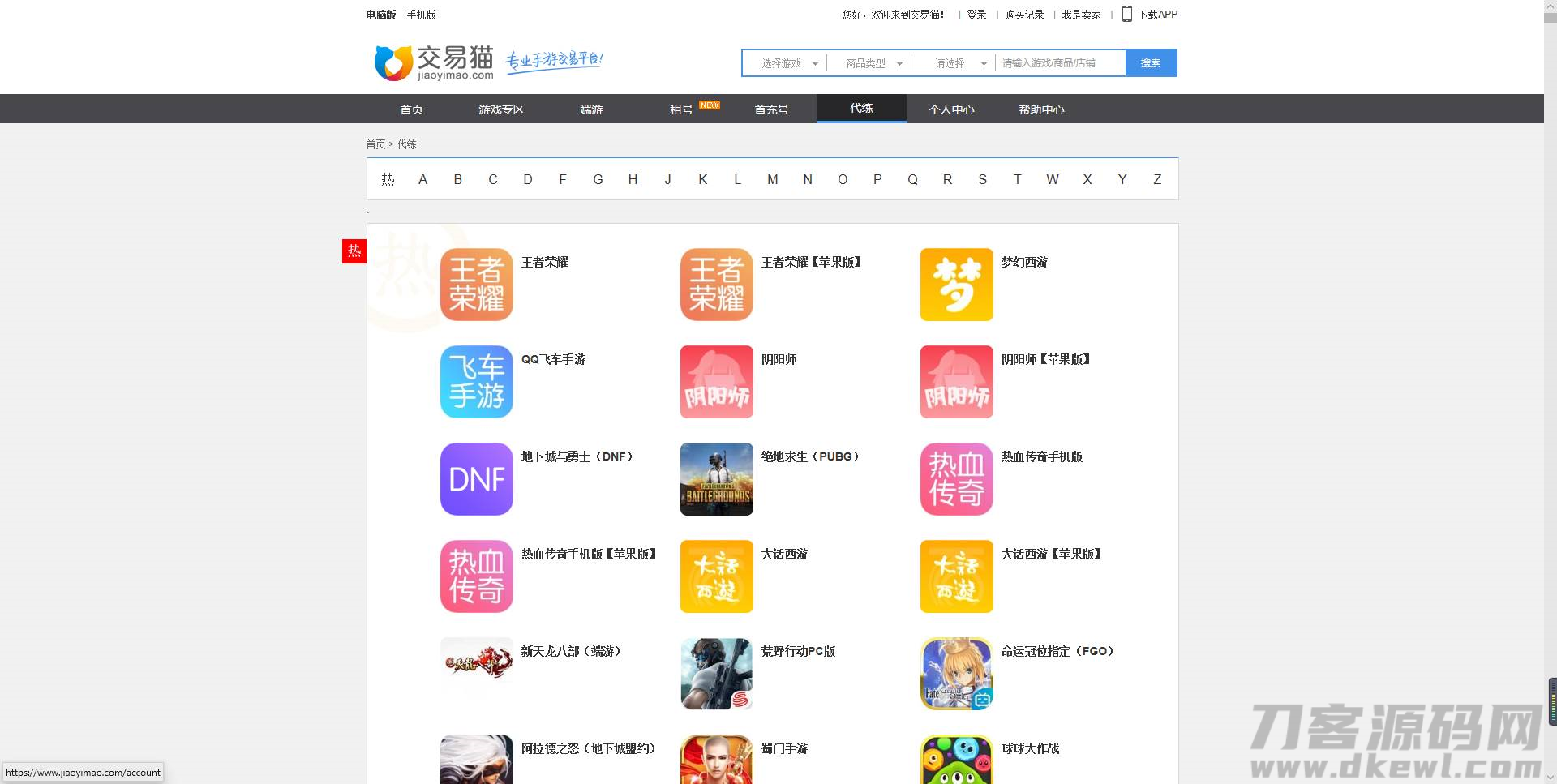Open the 球球大作战 game icon
Viewport: 1557px width, 784px height.
pos(957,759)
